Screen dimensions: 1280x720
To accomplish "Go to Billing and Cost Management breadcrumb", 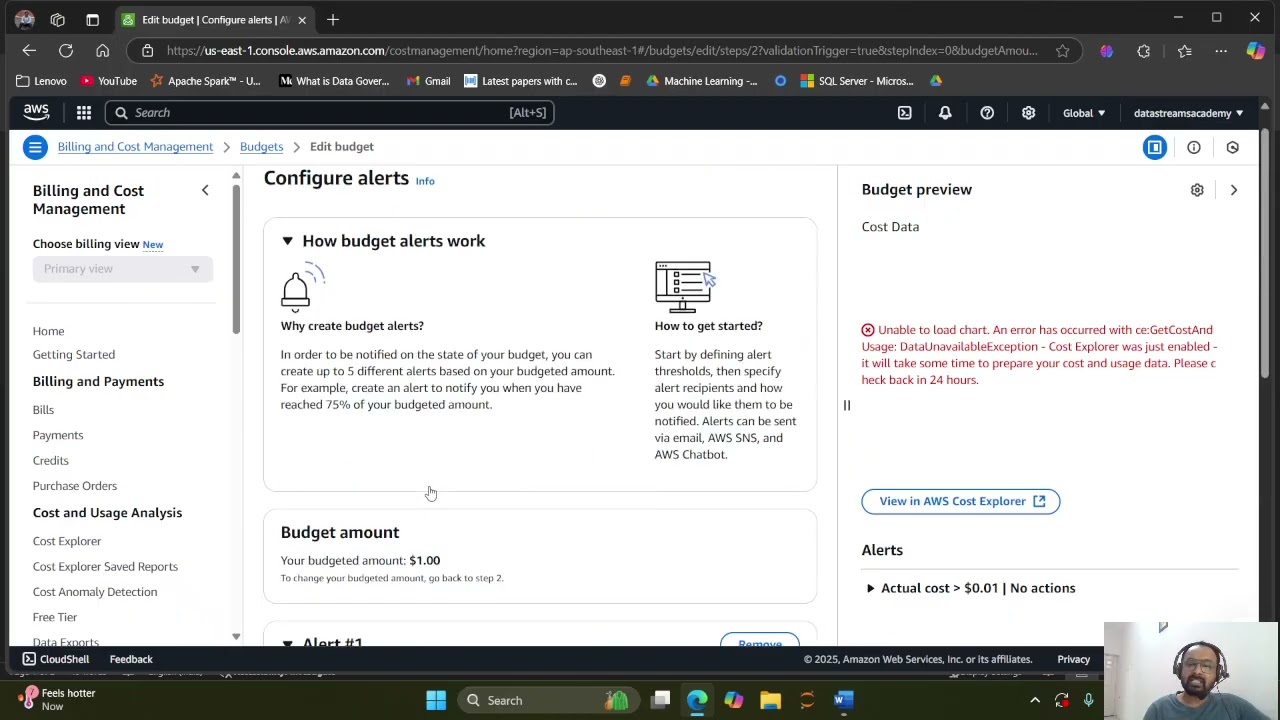I will tap(135, 147).
